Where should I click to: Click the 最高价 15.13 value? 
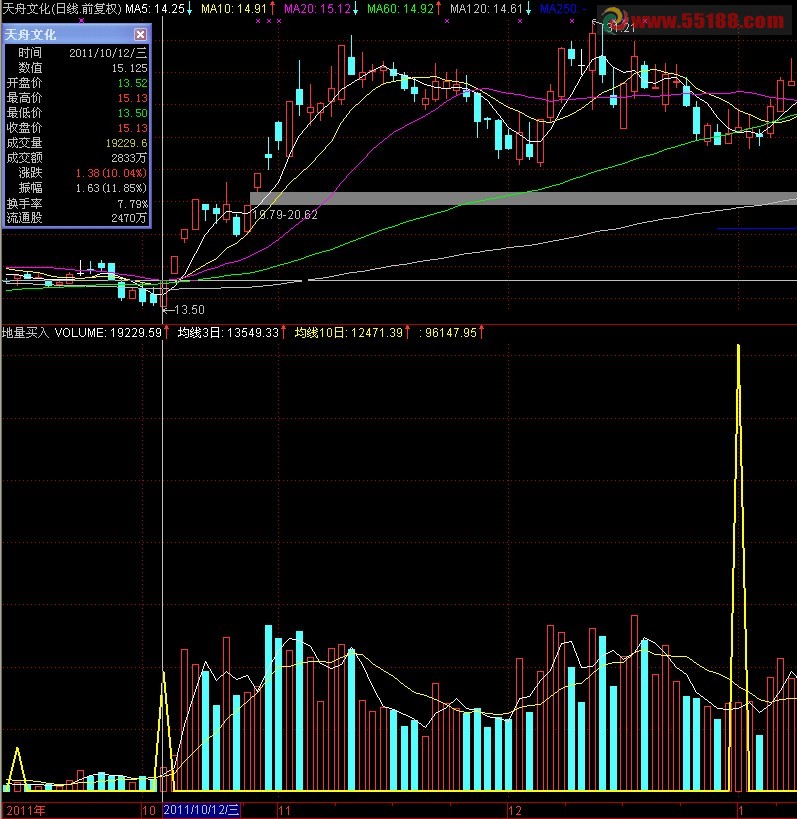point(133,98)
